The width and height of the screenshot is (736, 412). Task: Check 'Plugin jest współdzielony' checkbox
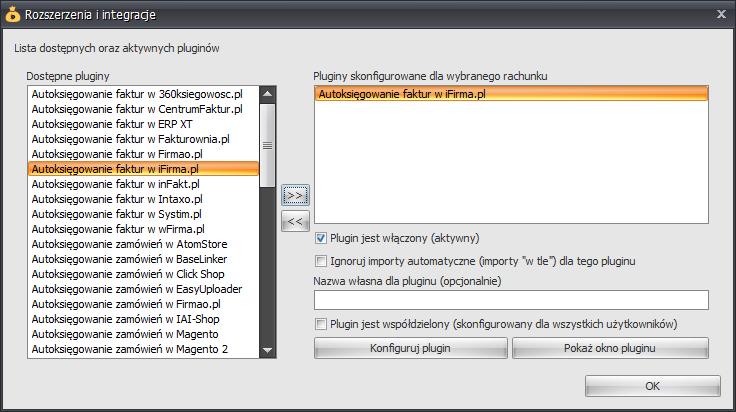(x=321, y=324)
